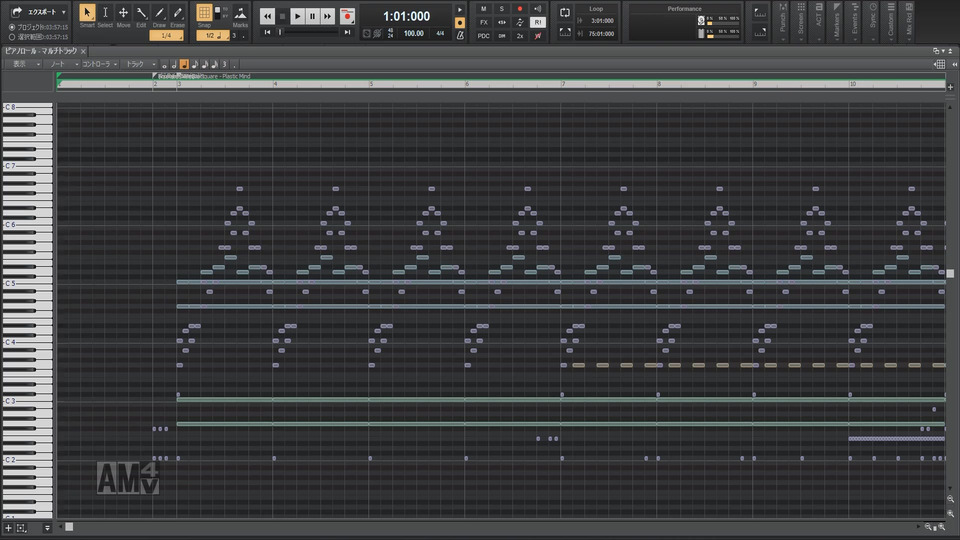Image resolution: width=960 pixels, height=540 pixels.
Task: Expand the Screen module
Action: (x=801, y=20)
